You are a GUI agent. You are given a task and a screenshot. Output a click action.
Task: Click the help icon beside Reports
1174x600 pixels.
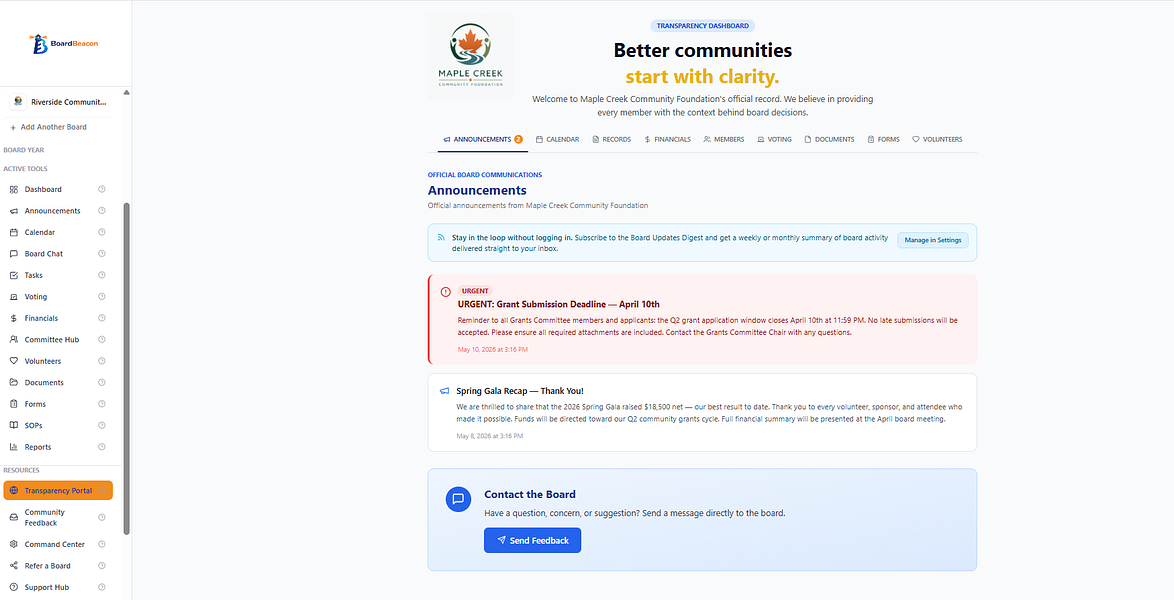click(102, 447)
